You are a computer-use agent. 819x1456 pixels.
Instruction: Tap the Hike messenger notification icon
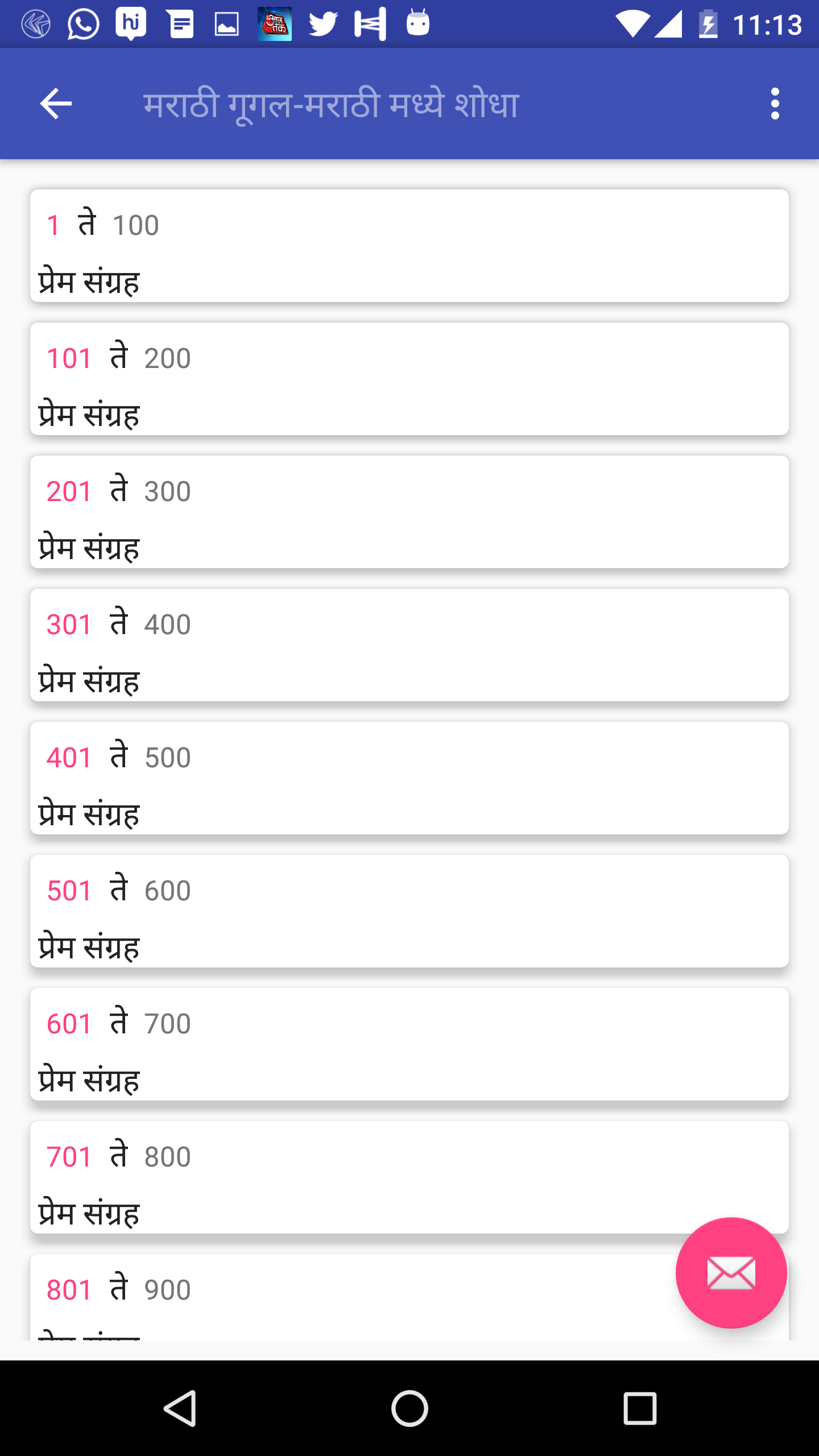tap(131, 24)
